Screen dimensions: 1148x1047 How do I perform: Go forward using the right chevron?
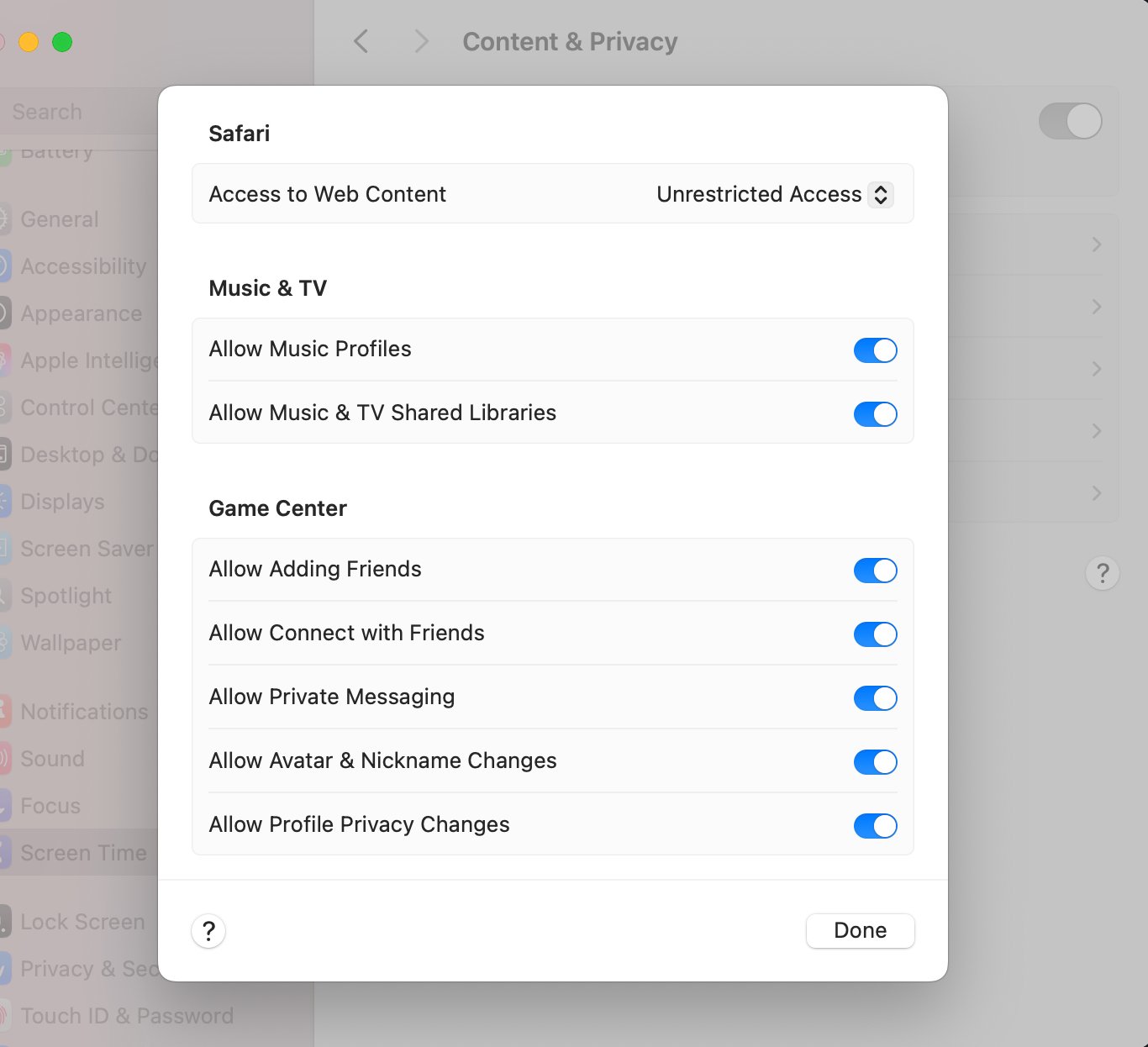[422, 41]
